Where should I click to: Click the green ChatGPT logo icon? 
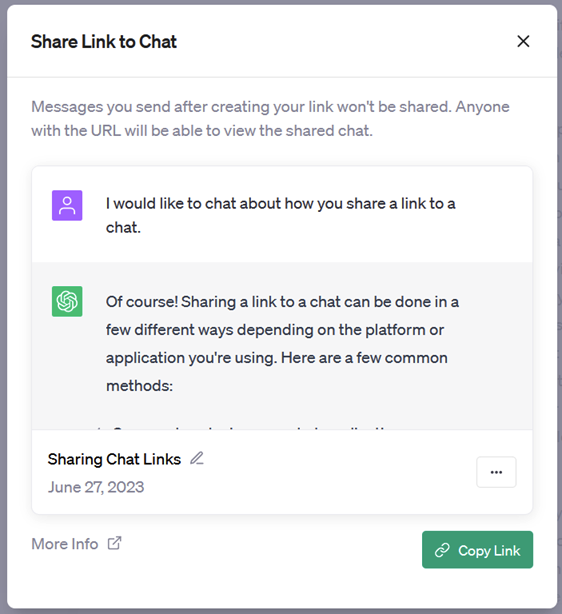pyautogui.click(x=67, y=301)
